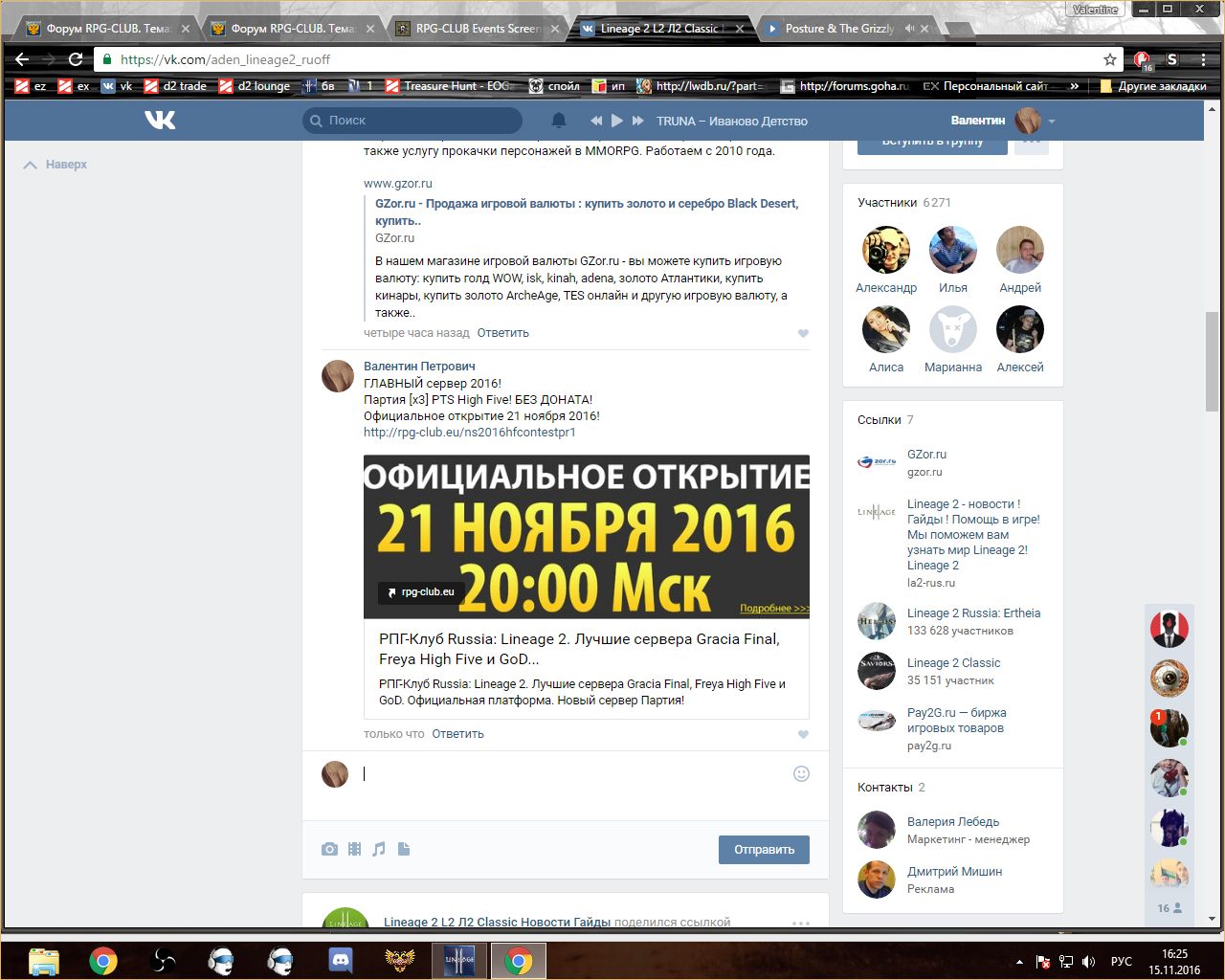Image resolution: width=1225 pixels, height=980 pixels.
Task: Open the www.gzor.ru link
Action: pos(398,184)
